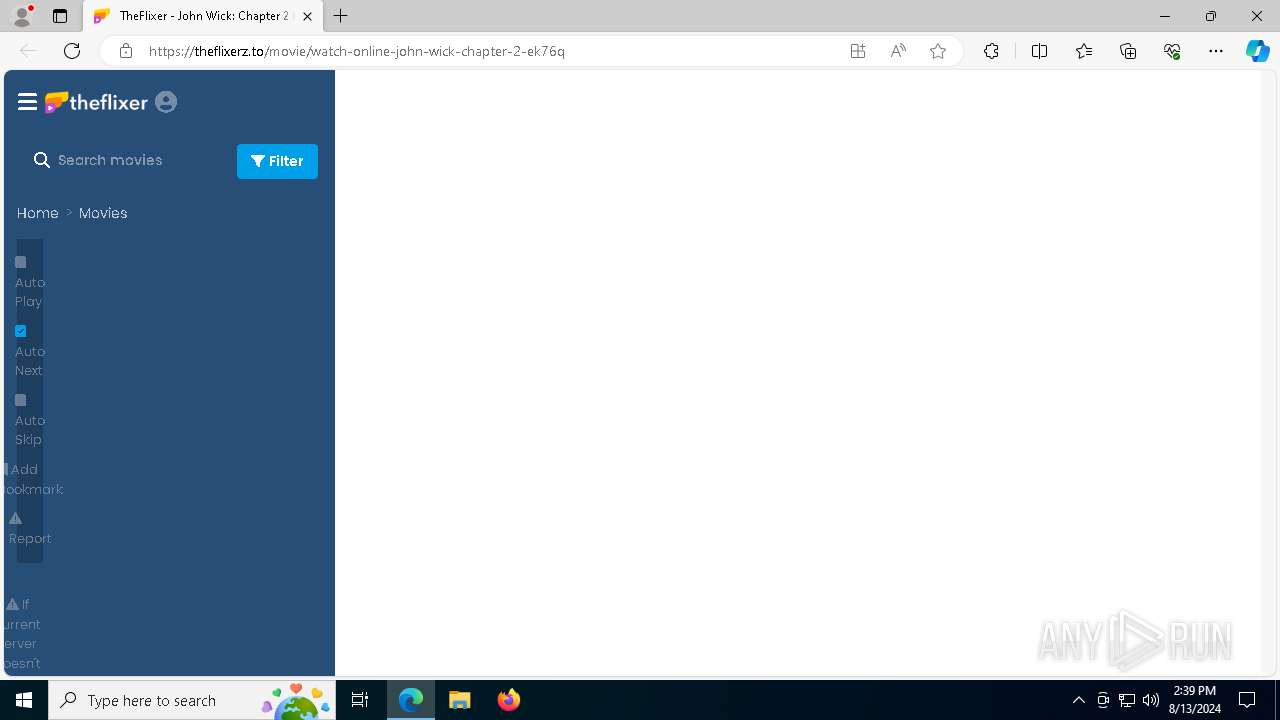Close the TheFlixer tab
The height and width of the screenshot is (720, 1280).
(x=307, y=16)
